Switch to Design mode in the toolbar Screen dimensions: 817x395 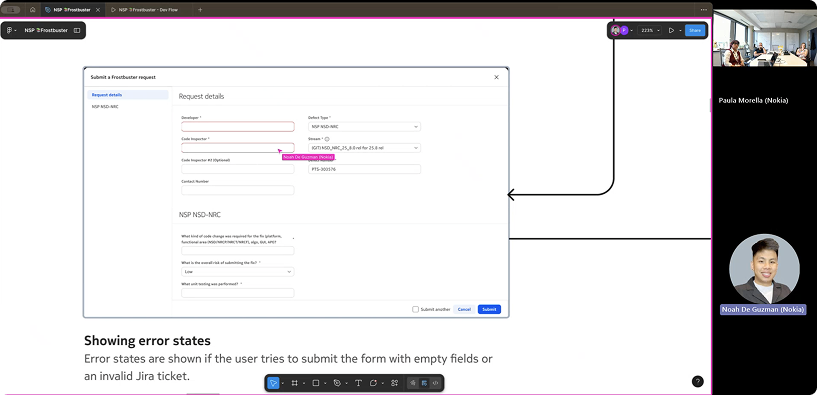[x=425, y=383]
